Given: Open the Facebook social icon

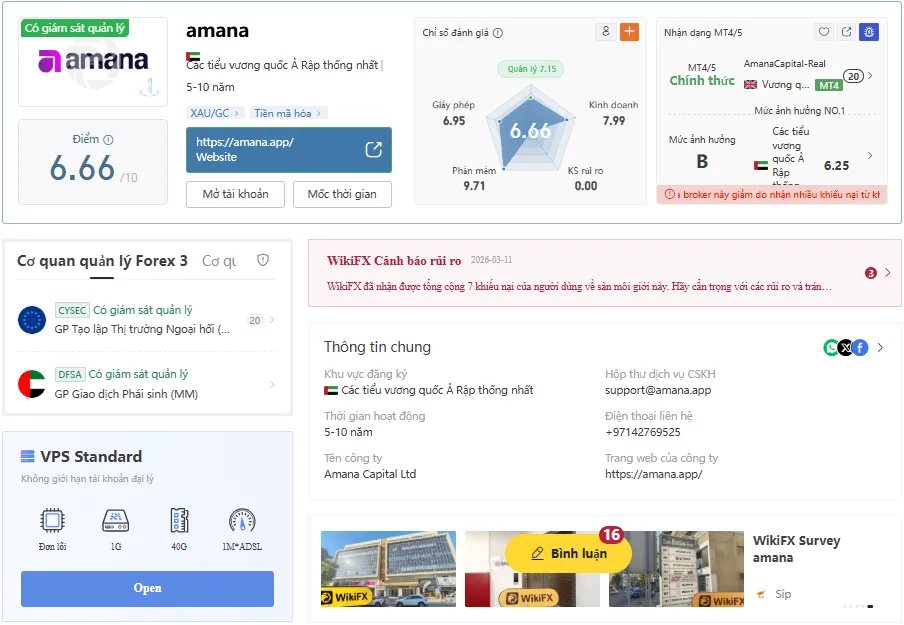Looking at the screenshot, I should 860,348.
